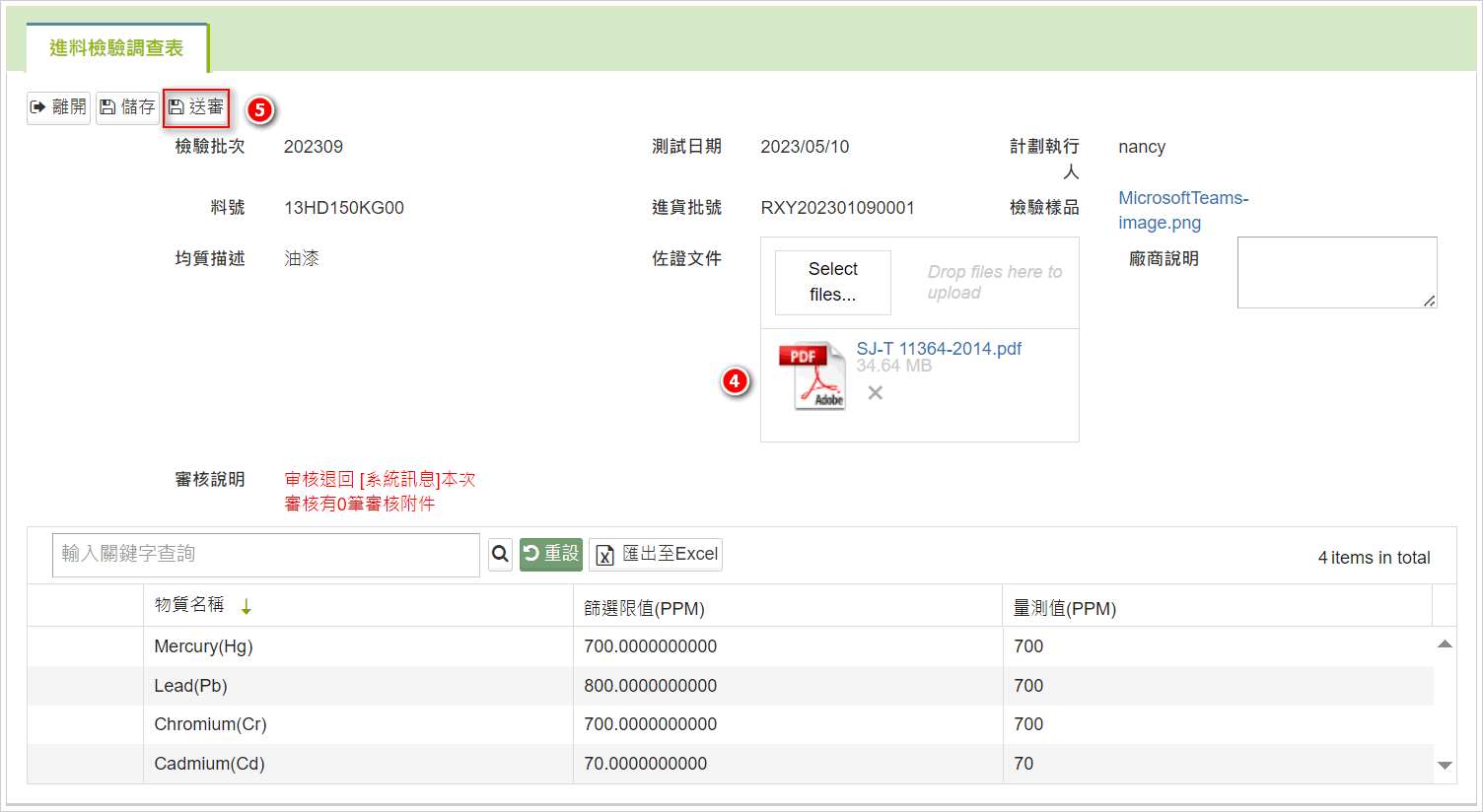Focus the 廠商說明 text area
This screenshot has height=812, width=1483.
(x=1337, y=272)
